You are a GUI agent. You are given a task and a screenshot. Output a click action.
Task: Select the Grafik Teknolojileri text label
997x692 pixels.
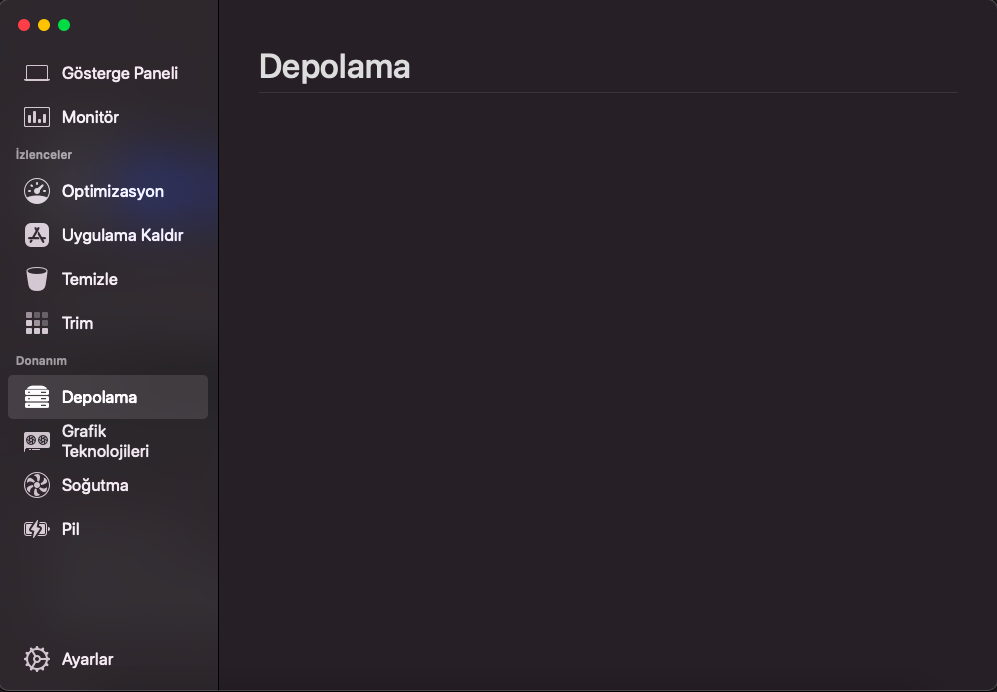[105, 441]
